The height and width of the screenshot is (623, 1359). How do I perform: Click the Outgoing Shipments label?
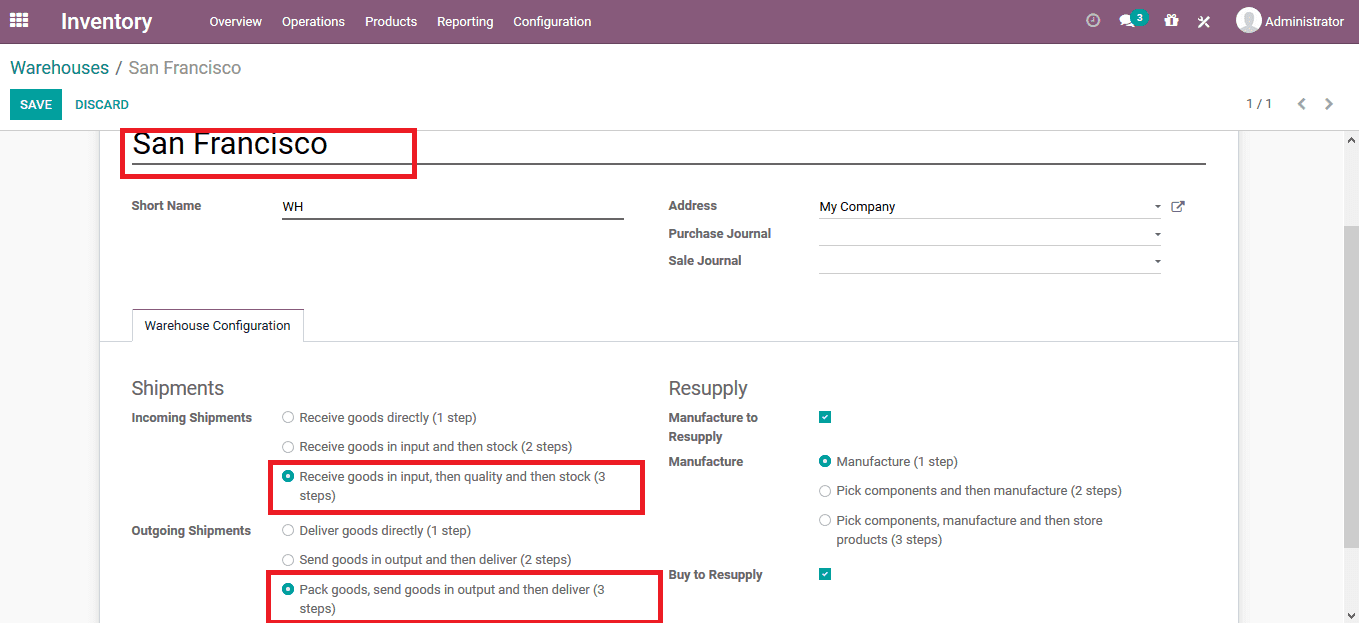[x=191, y=531]
